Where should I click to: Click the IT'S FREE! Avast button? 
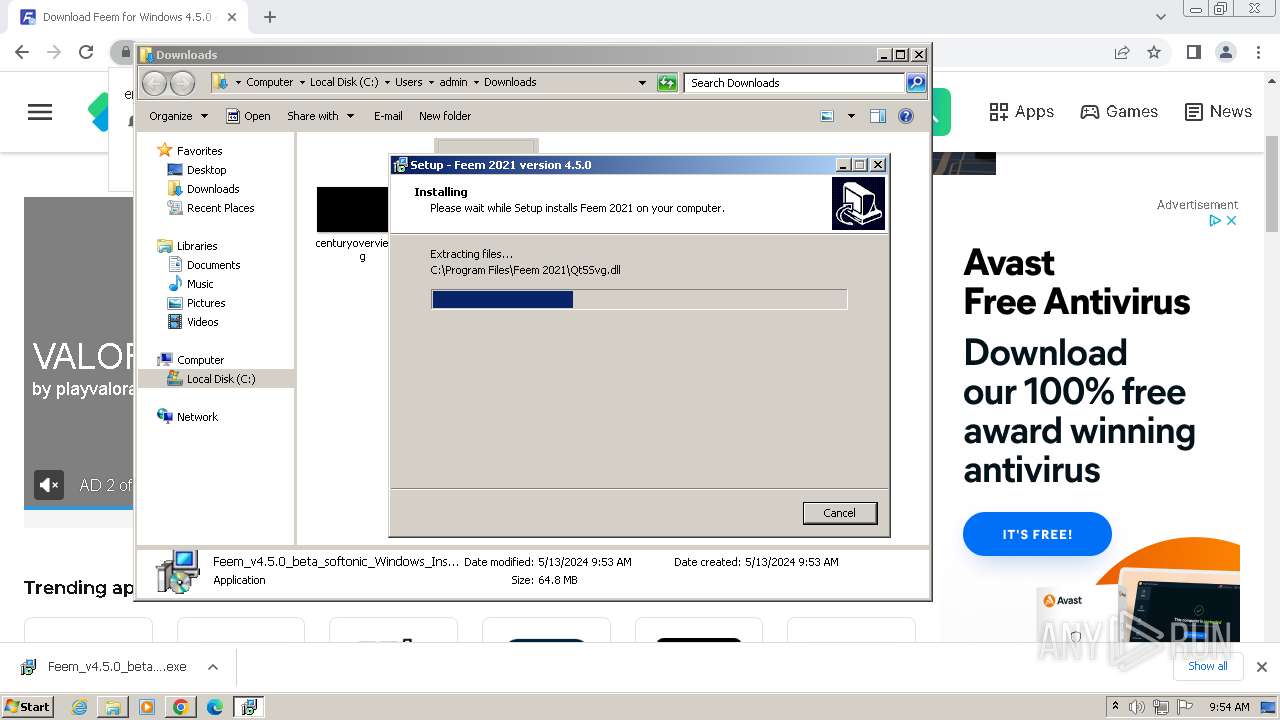pos(1037,534)
